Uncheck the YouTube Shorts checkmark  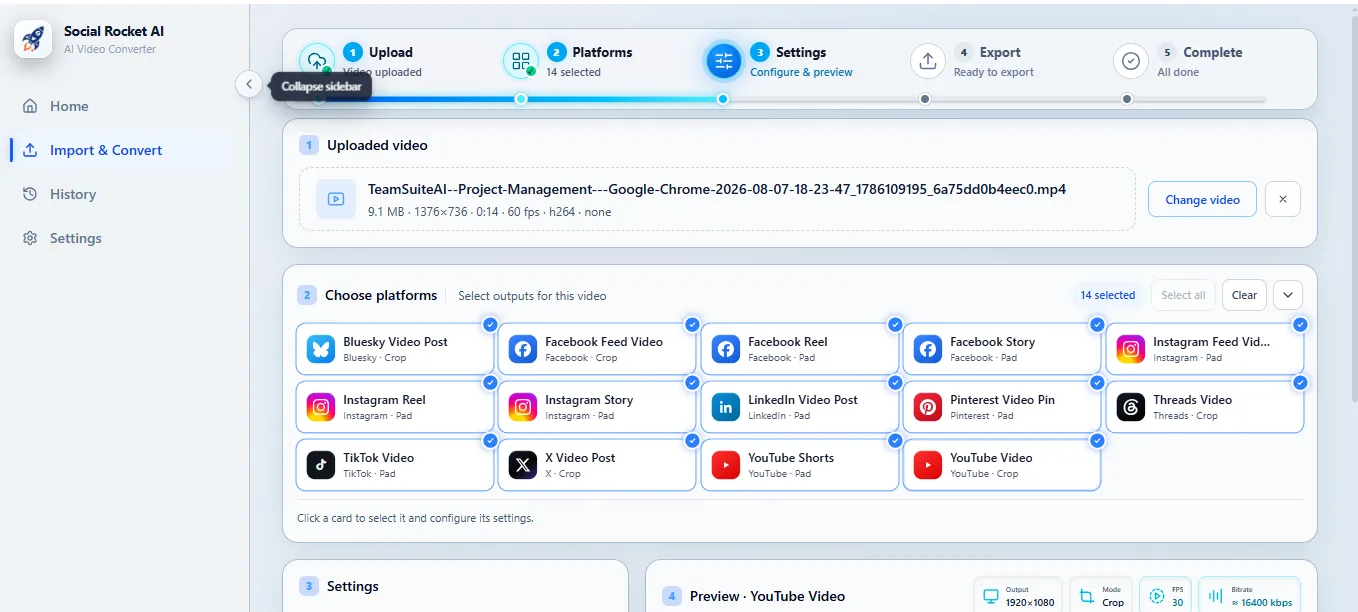point(895,440)
